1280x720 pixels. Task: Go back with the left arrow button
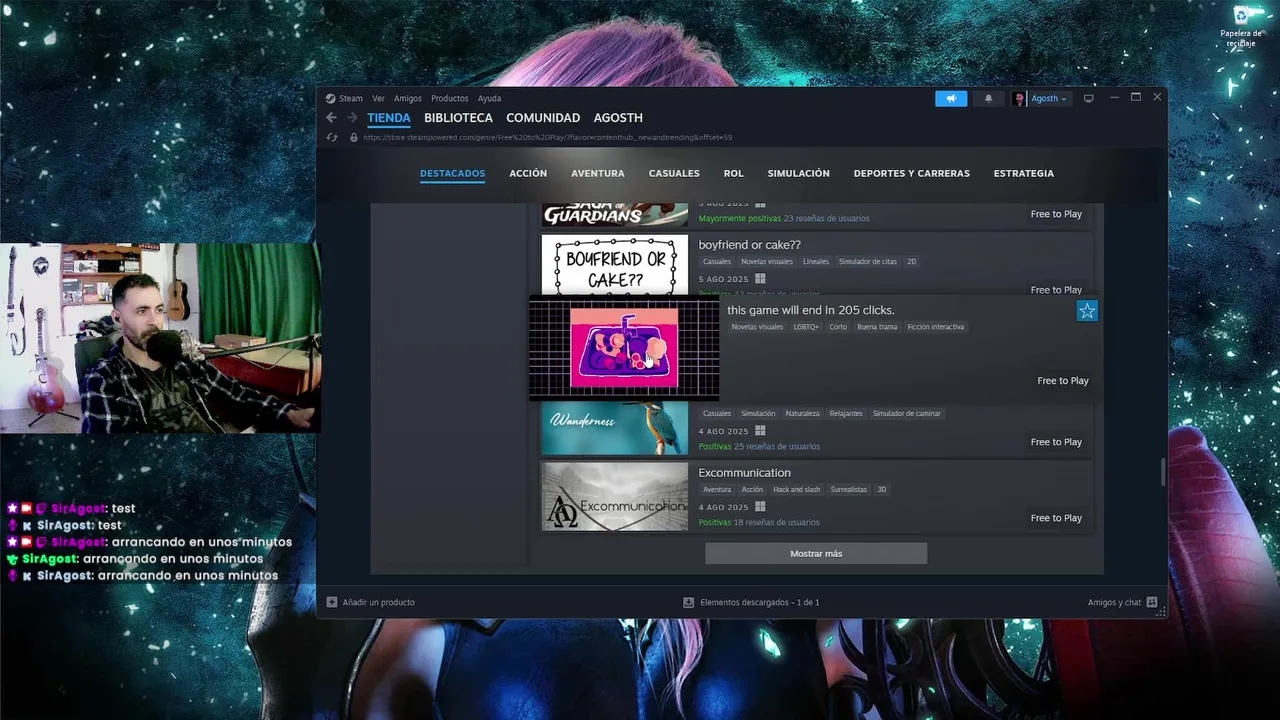pos(331,118)
